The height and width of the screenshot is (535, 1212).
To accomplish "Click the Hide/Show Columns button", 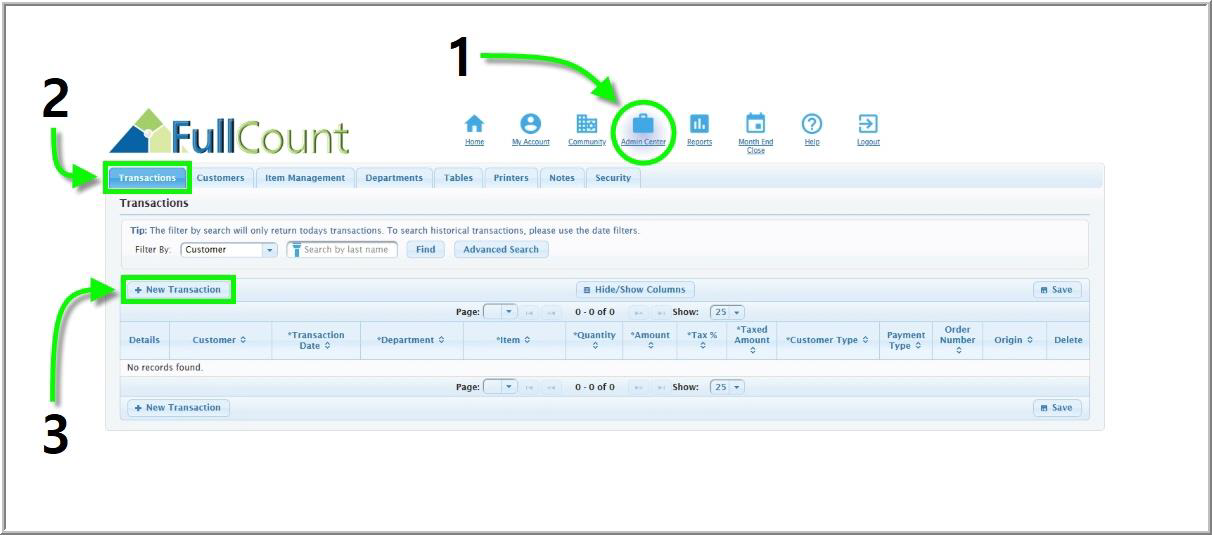I will [x=635, y=290].
